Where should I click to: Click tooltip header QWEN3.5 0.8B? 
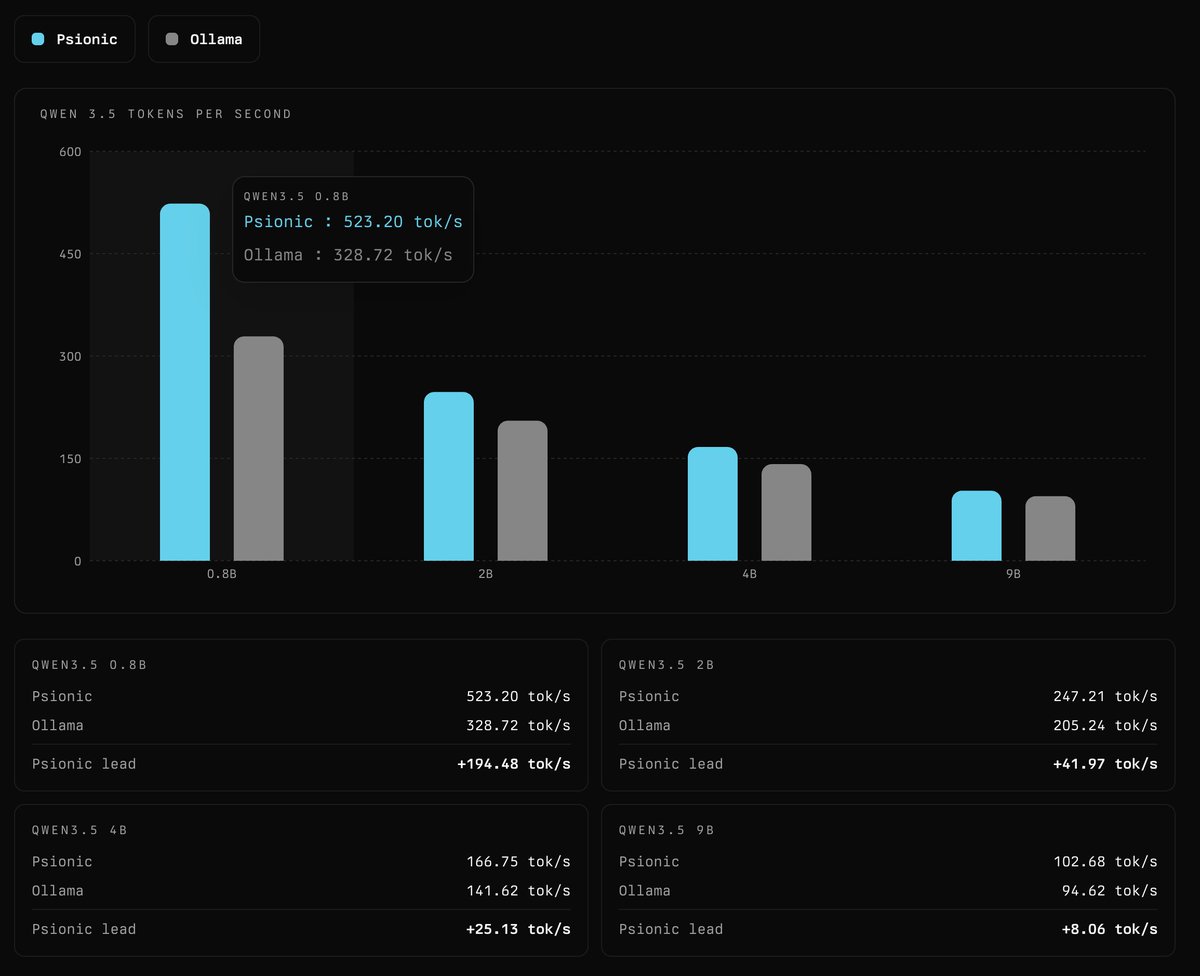pyautogui.click(x=297, y=197)
